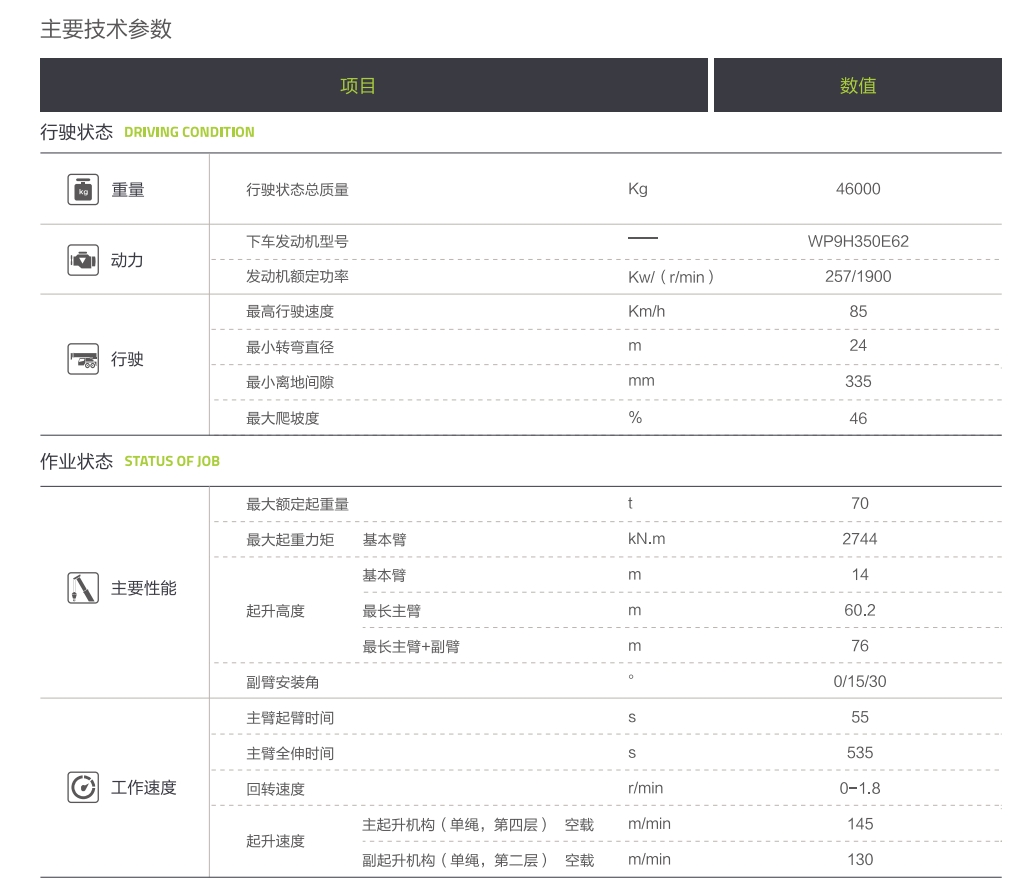Click the 回转速度 row label
The width and height of the screenshot is (1025, 891).
(276, 789)
